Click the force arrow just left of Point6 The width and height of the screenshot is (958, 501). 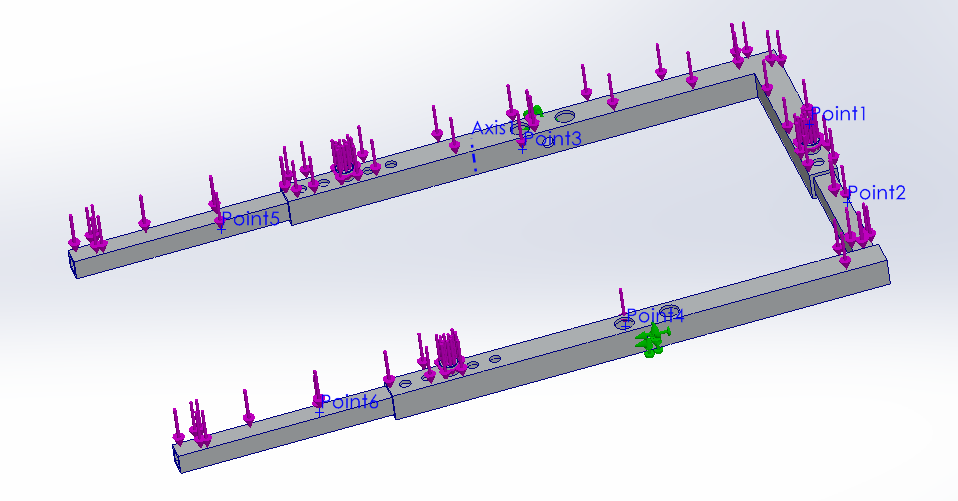(317, 390)
